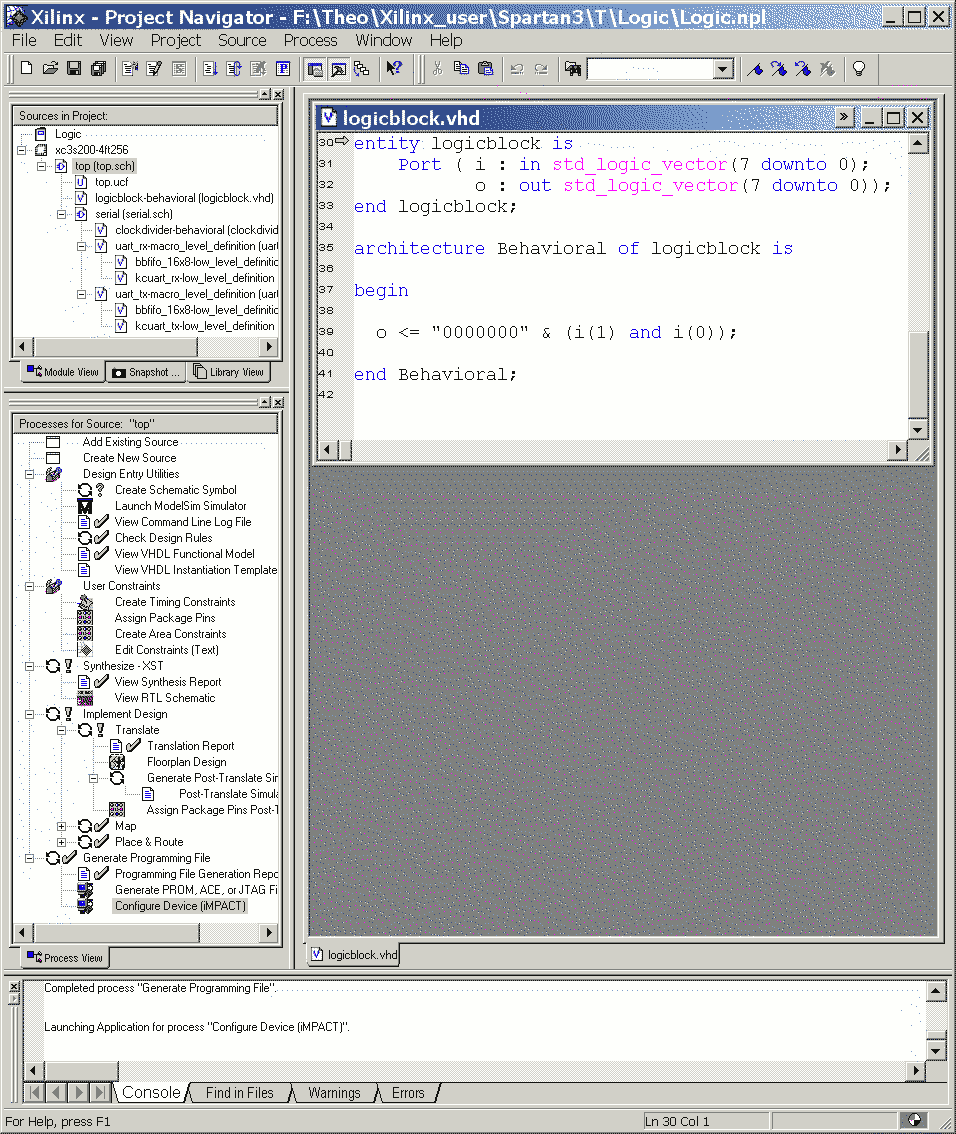Collapse the User Constraints group
The image size is (956, 1134).
[30, 587]
